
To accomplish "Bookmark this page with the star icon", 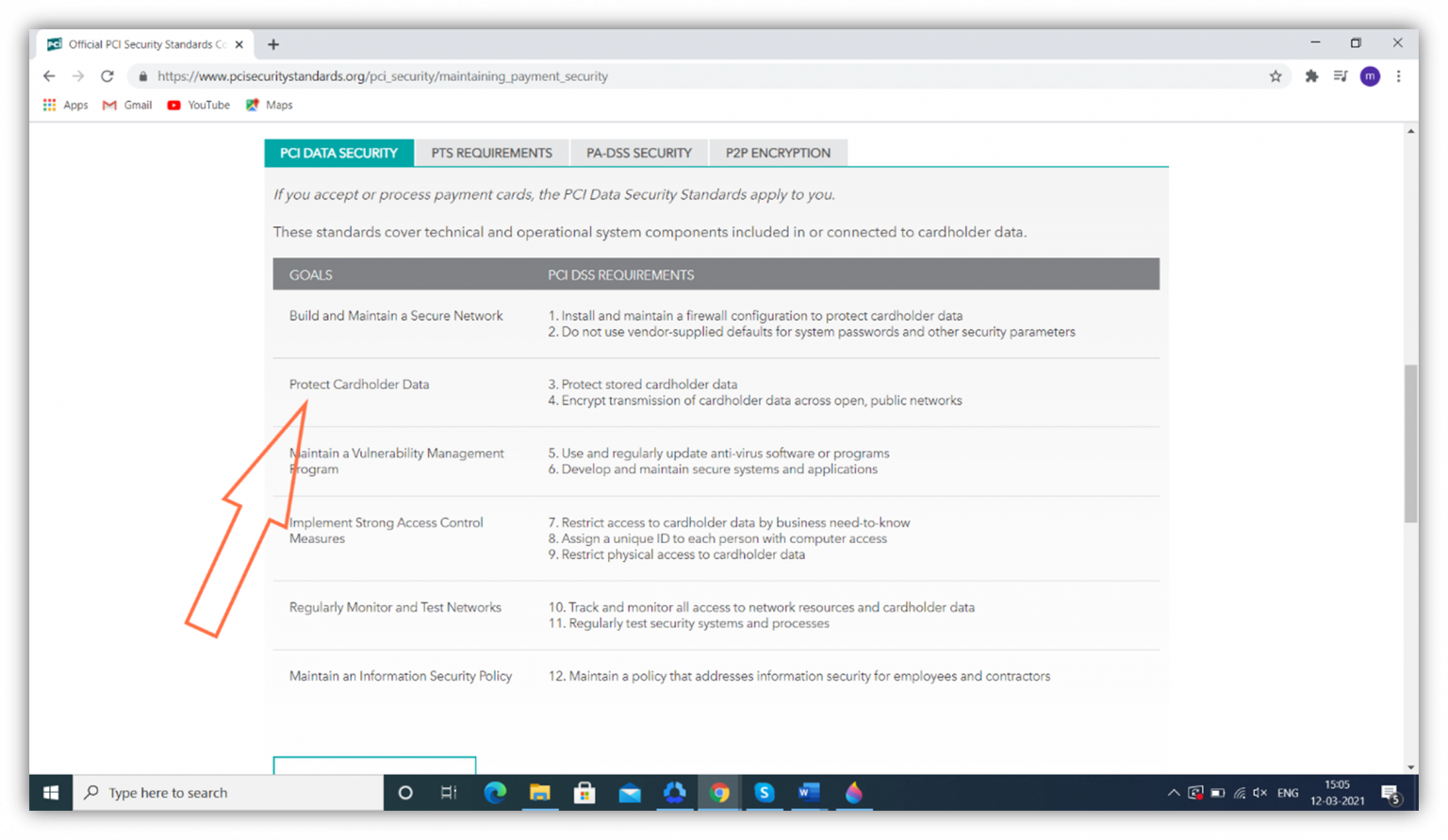I will click(1275, 76).
